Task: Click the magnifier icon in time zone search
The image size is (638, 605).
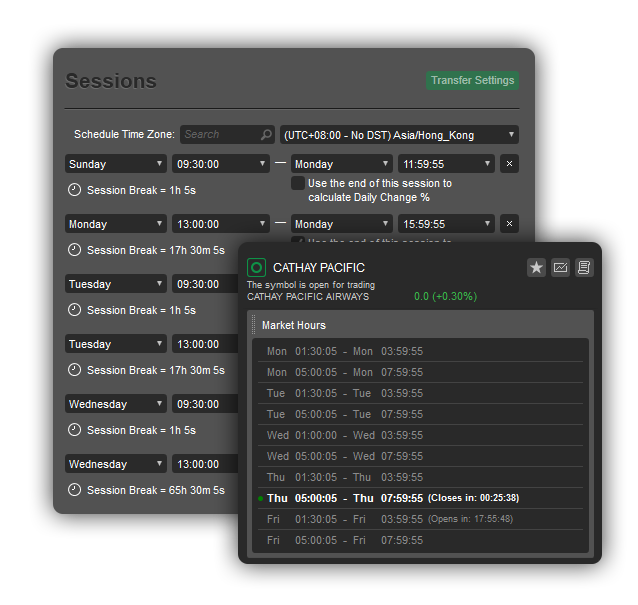Action: 266,134
